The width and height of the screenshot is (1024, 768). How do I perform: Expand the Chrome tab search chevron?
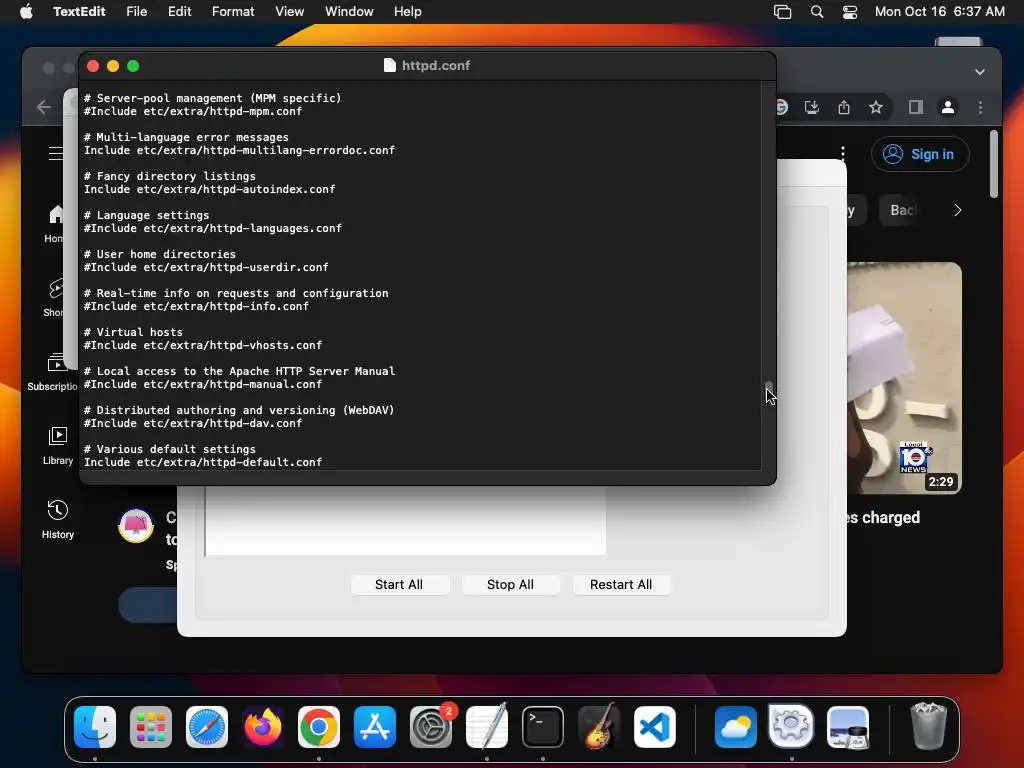[980, 72]
